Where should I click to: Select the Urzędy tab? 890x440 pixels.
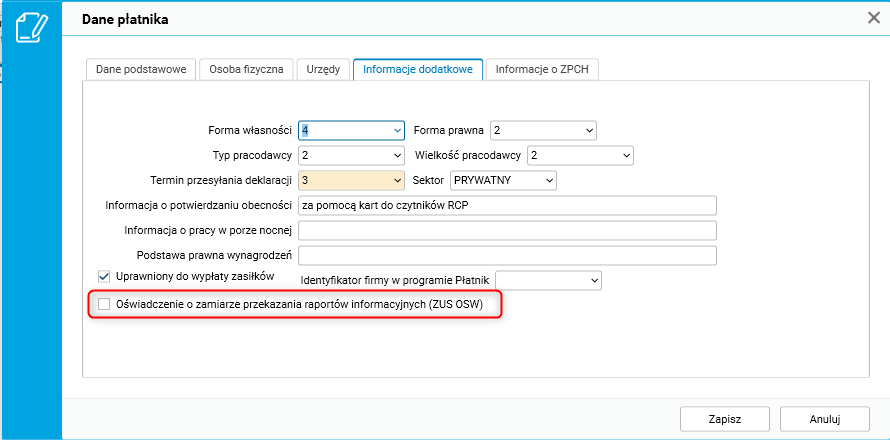coord(323,70)
